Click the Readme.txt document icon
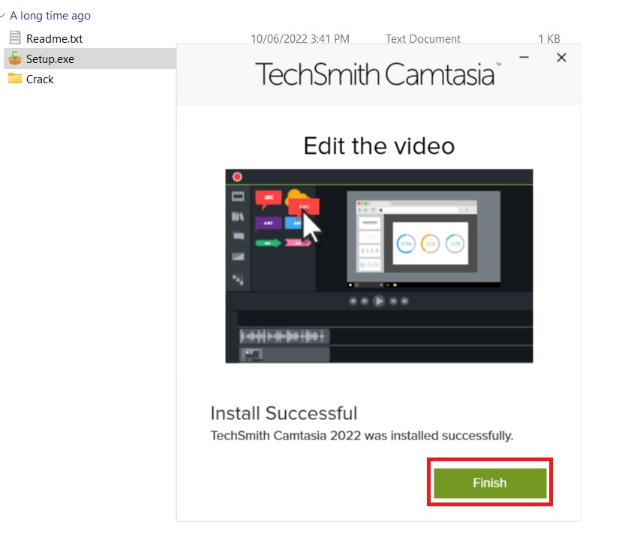This screenshot has height=543, width=640. click(x=15, y=38)
